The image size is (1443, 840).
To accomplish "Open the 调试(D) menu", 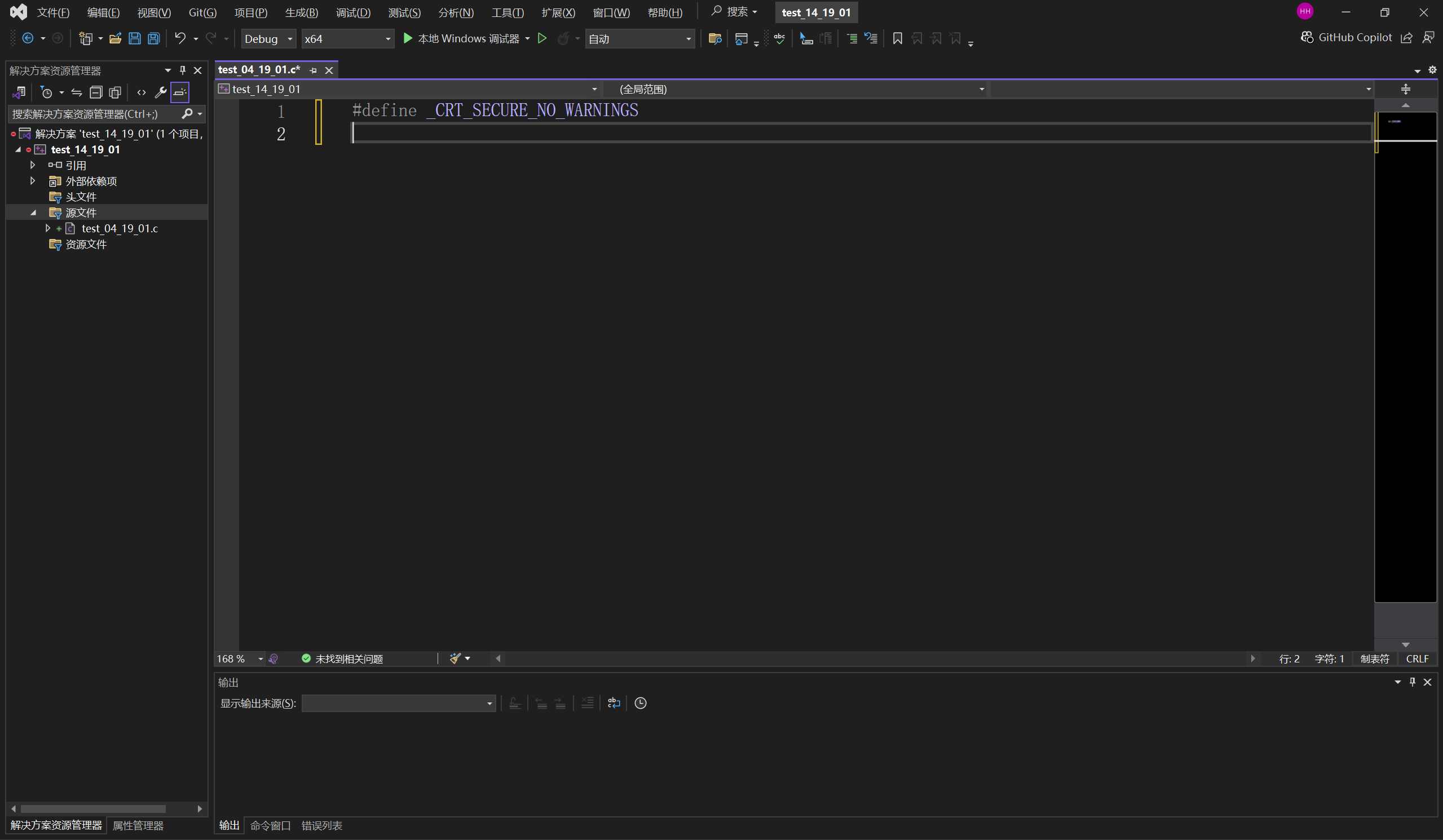I will tap(354, 12).
